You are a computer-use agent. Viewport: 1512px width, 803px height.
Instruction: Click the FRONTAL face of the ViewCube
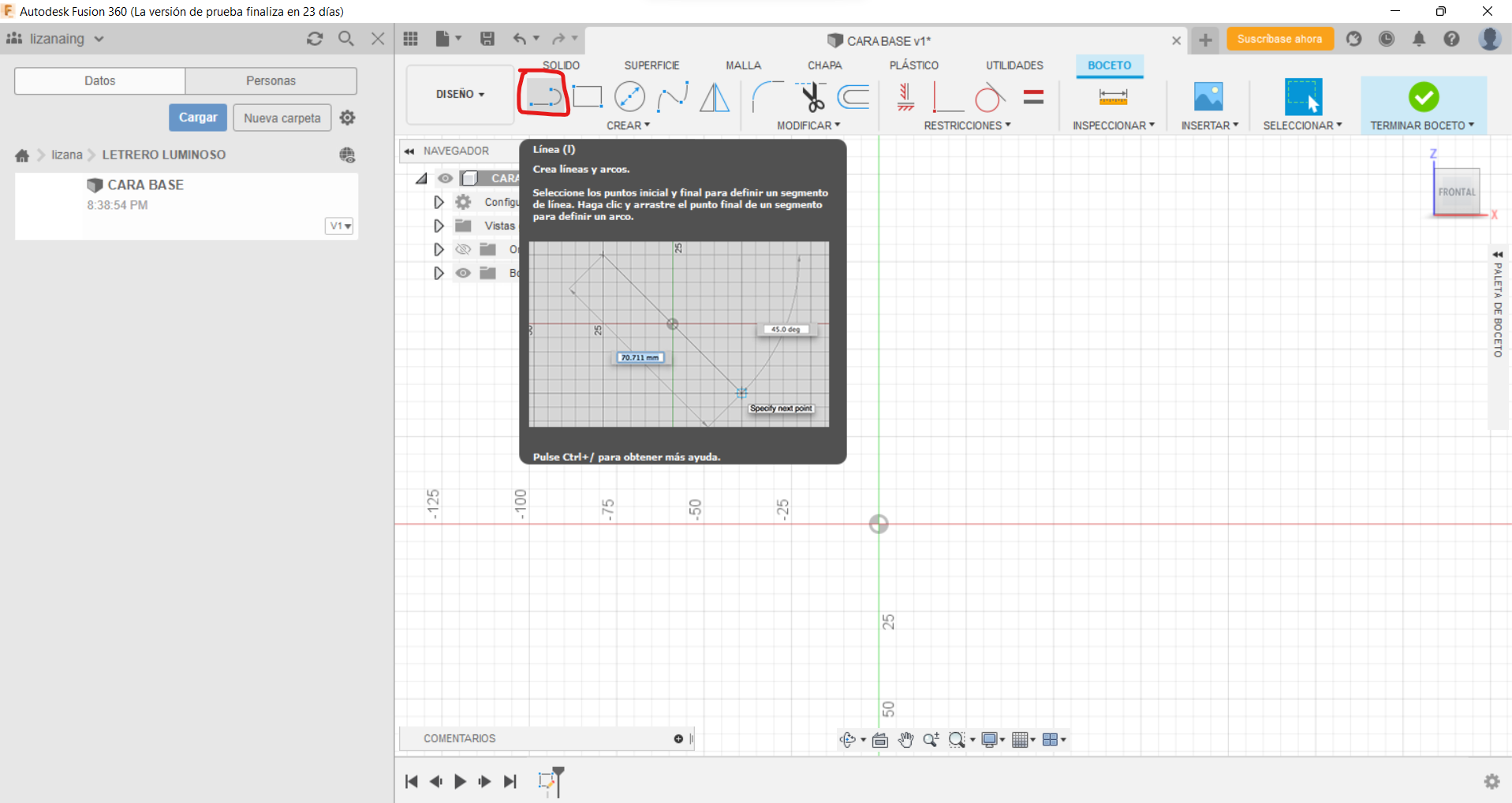[x=1456, y=191]
